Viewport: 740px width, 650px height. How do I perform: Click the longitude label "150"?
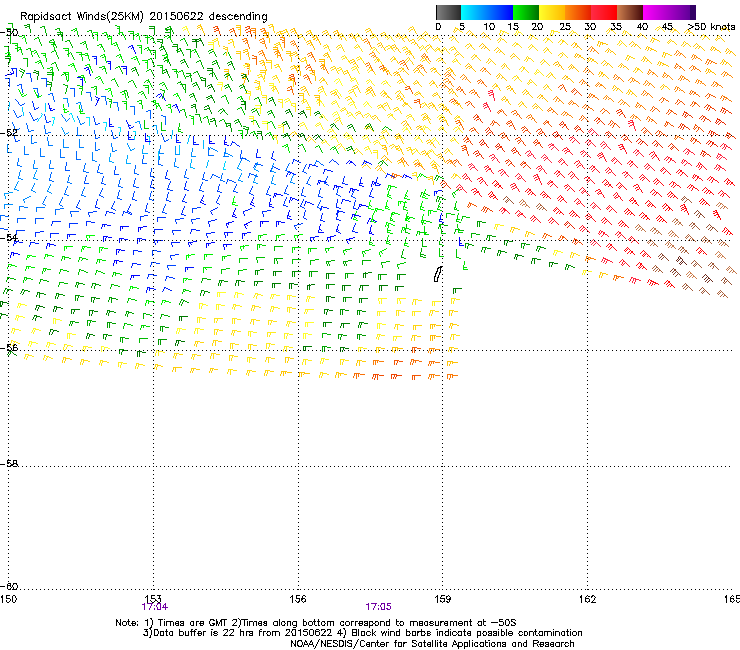click(8, 599)
